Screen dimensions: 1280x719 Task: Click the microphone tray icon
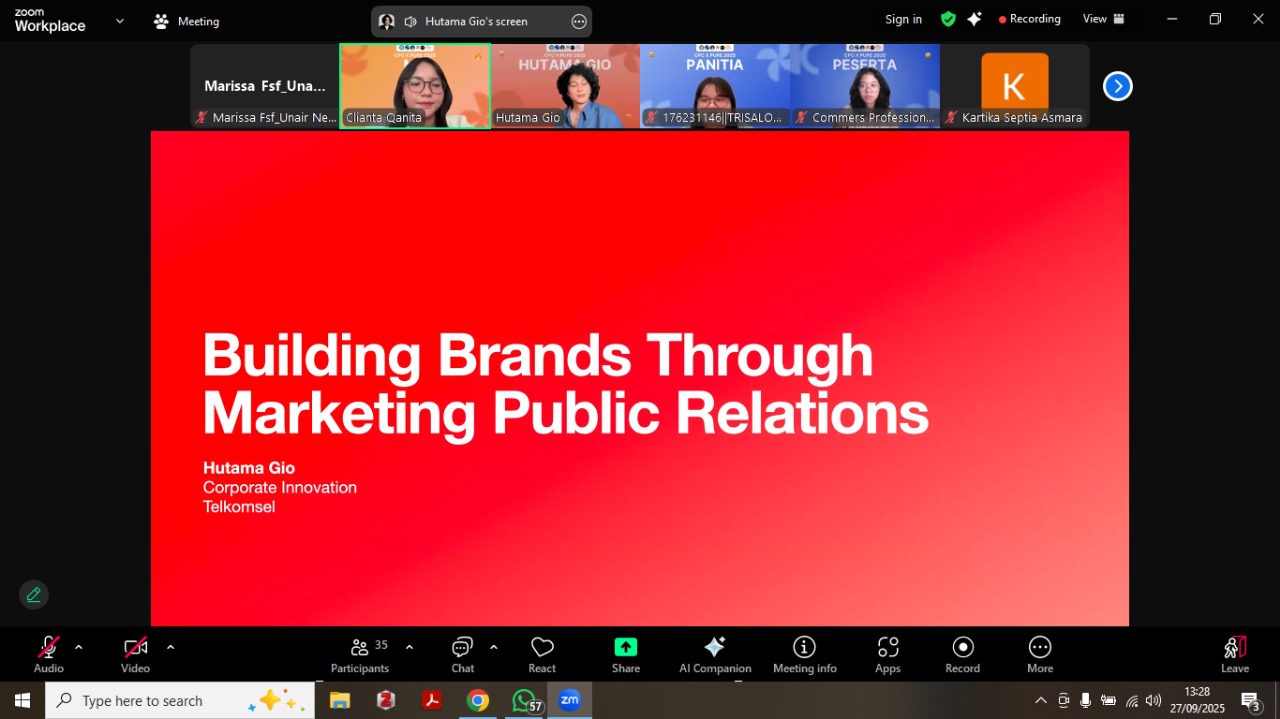pos(1085,700)
